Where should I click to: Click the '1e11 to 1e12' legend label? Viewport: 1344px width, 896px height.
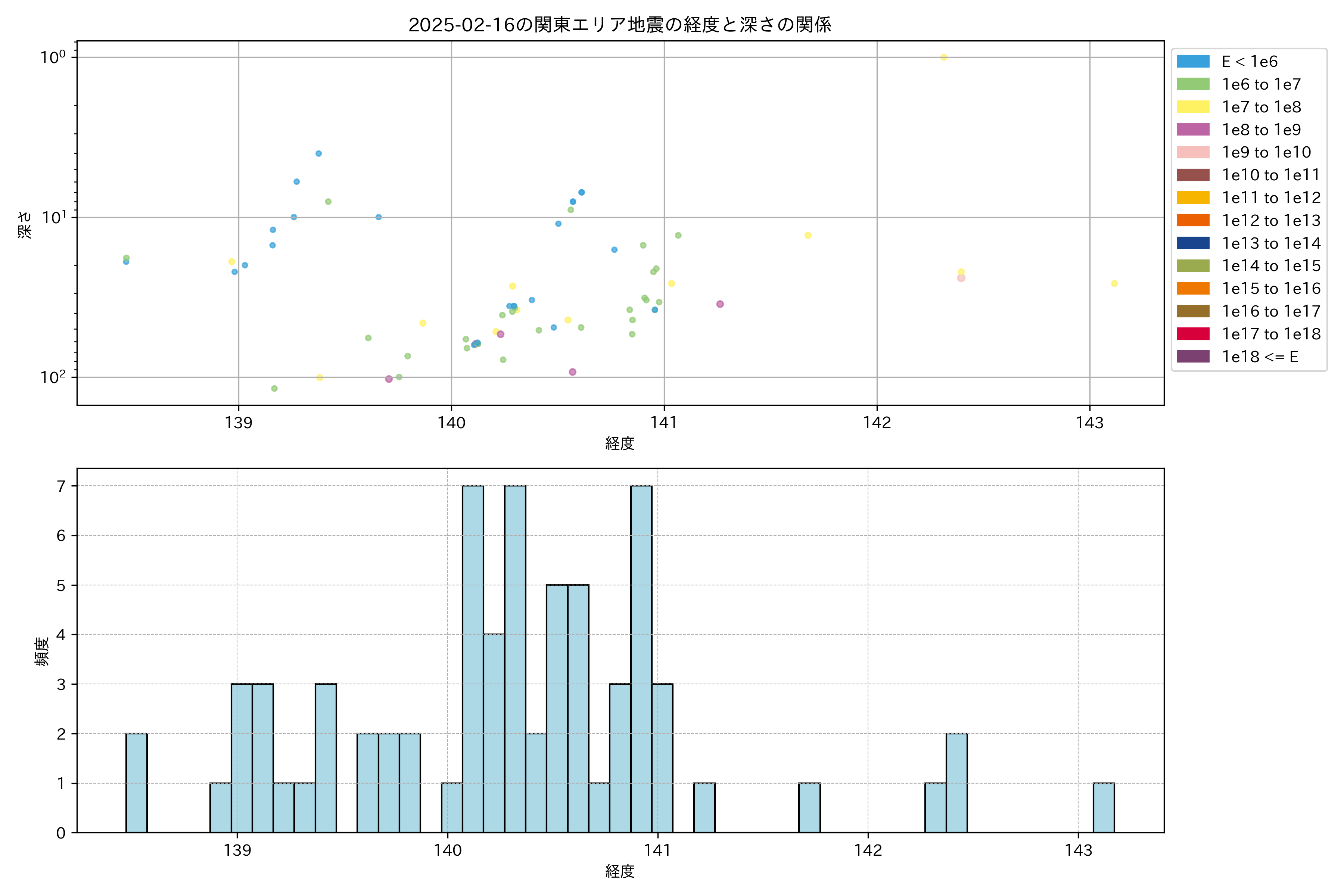point(1271,198)
